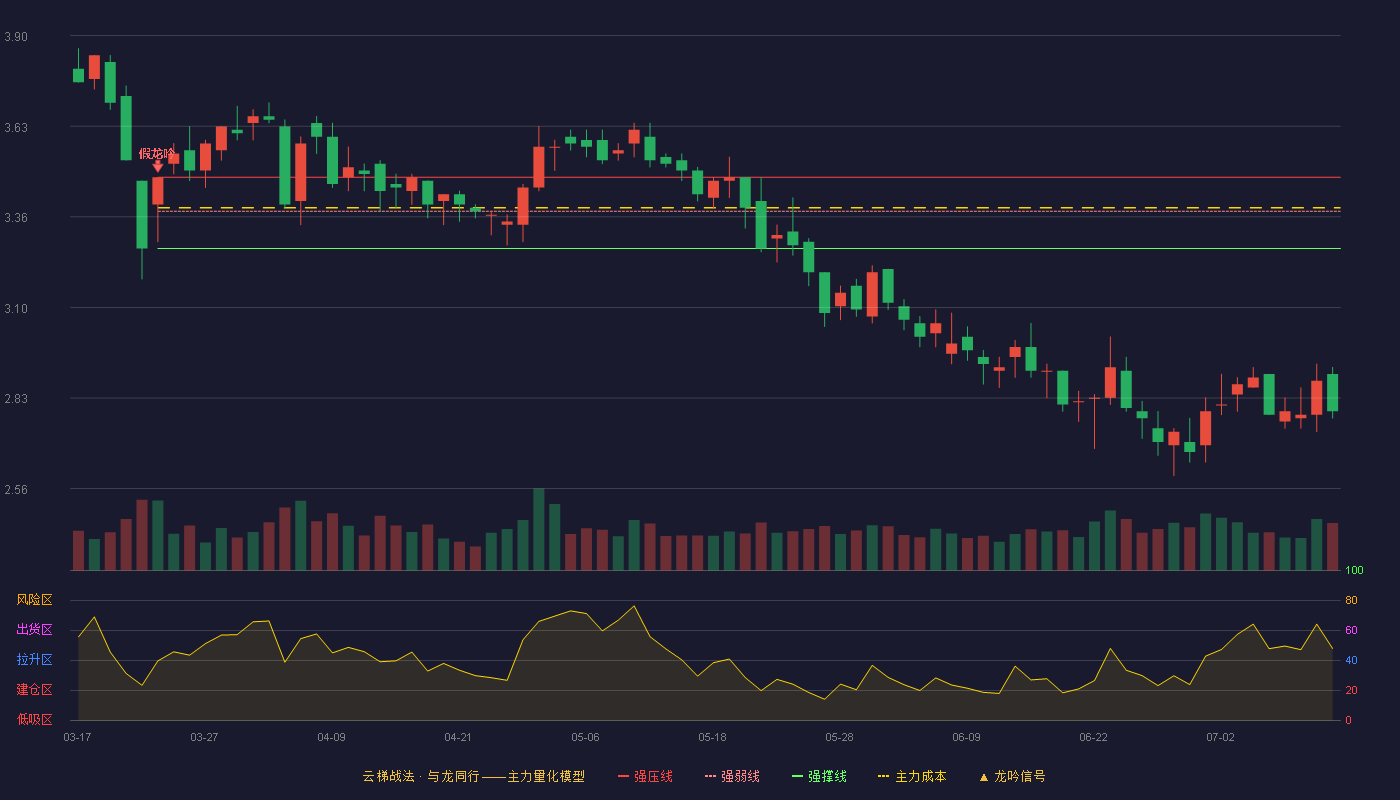
Task: Click the 07-02 date label
Action: (1220, 737)
